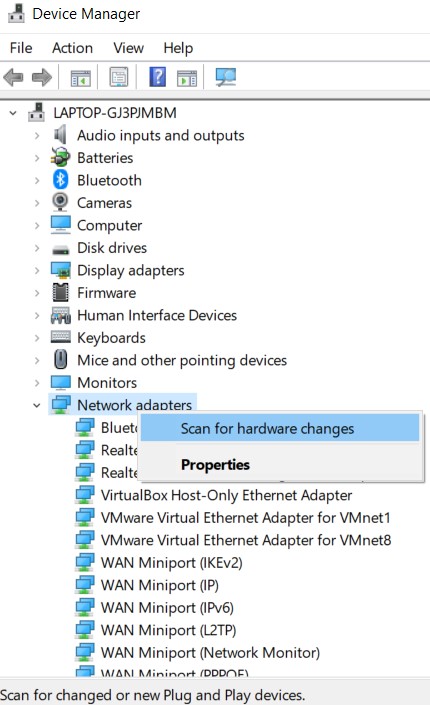Click the Computer monitor icon

tap(60, 225)
